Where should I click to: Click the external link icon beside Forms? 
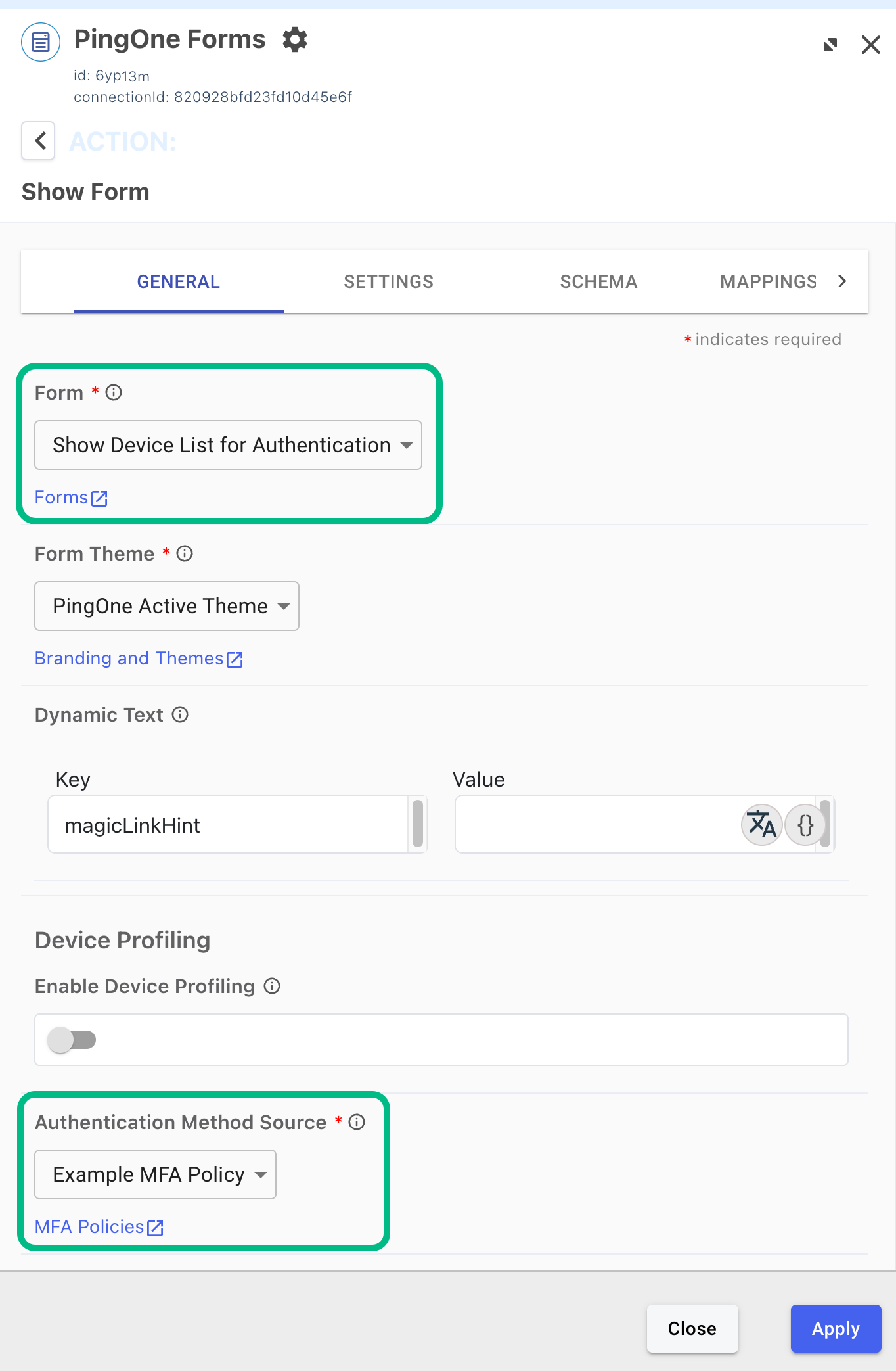[100, 498]
